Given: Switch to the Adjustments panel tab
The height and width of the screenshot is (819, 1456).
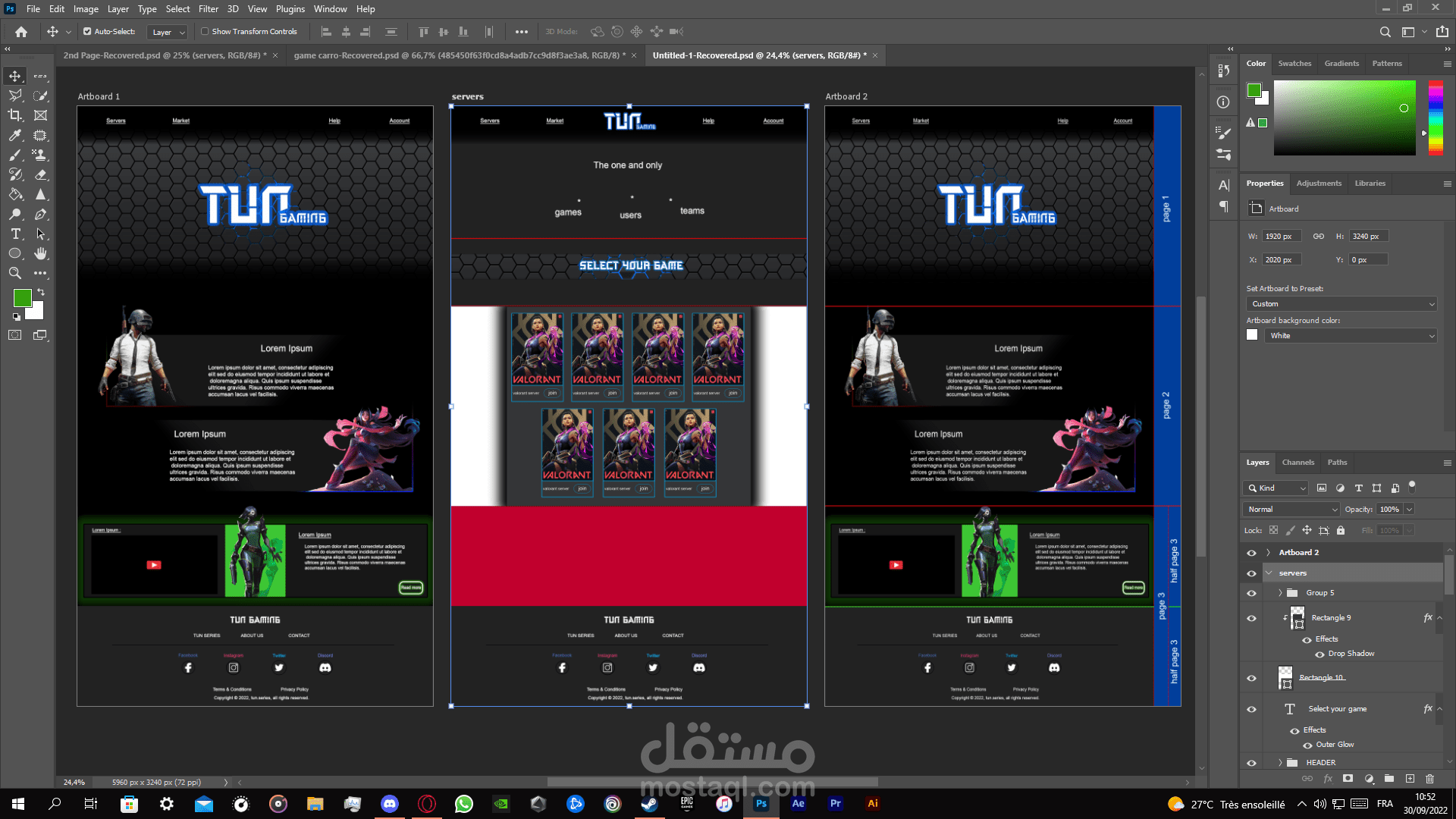Looking at the screenshot, I should 1319,183.
